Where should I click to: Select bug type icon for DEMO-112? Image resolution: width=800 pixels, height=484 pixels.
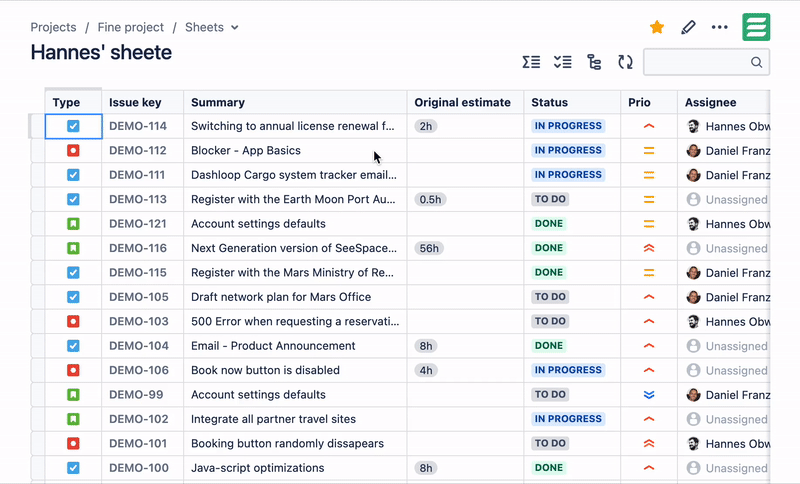click(x=73, y=150)
